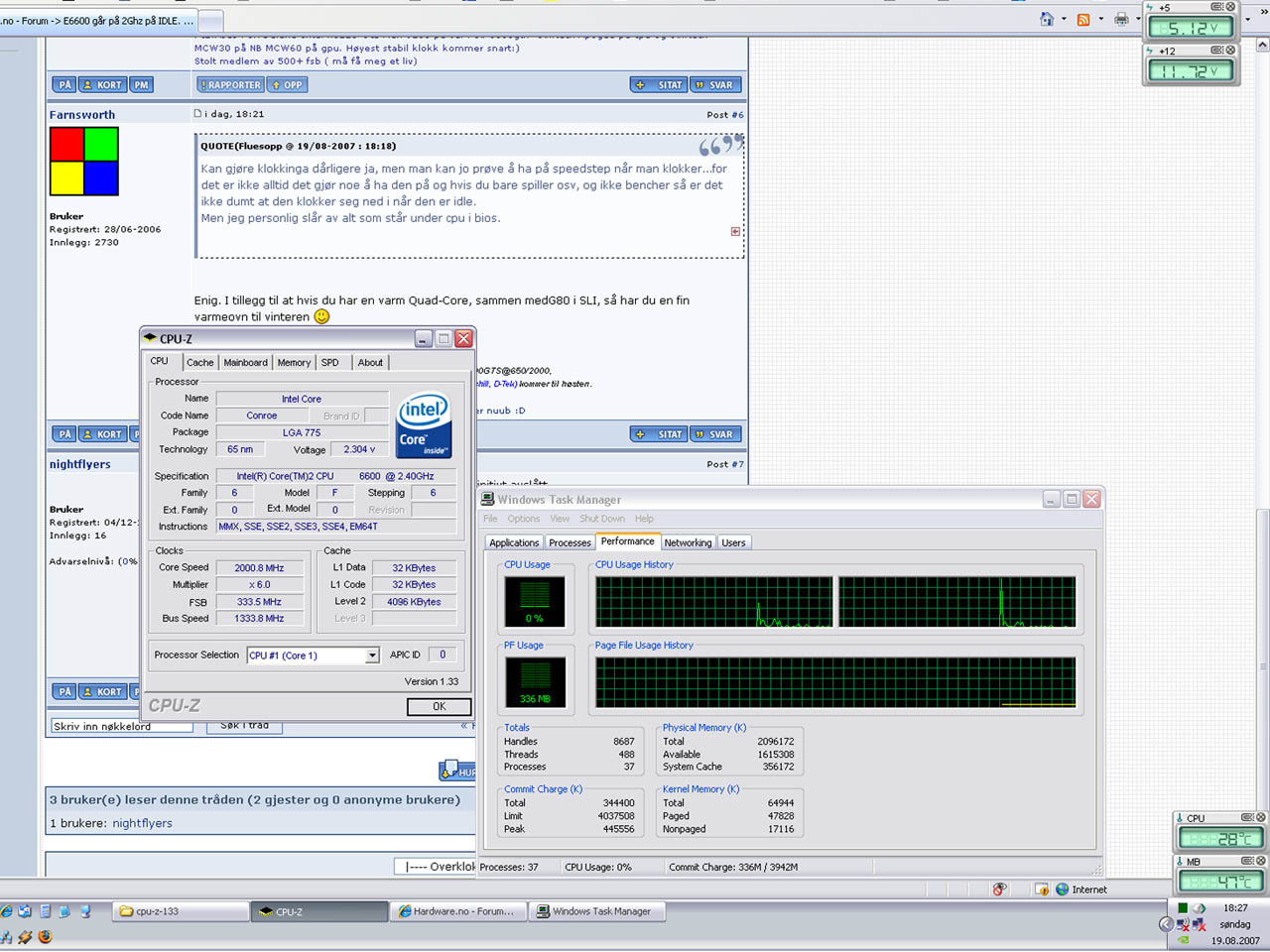
Task: Open the View menu in Task Manager
Action: point(560,519)
